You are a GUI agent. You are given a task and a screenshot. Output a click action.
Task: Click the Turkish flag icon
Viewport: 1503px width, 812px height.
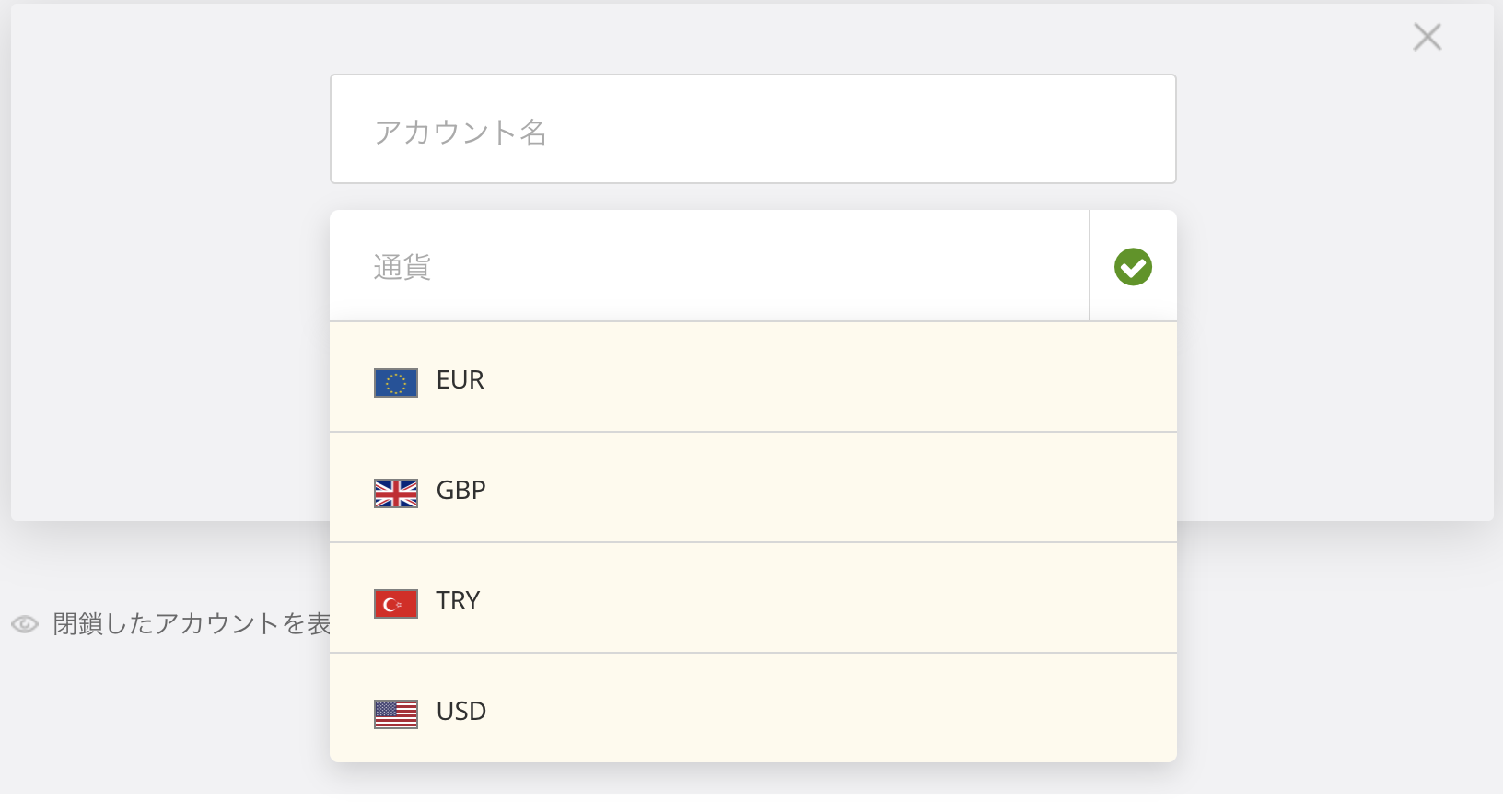coord(396,604)
